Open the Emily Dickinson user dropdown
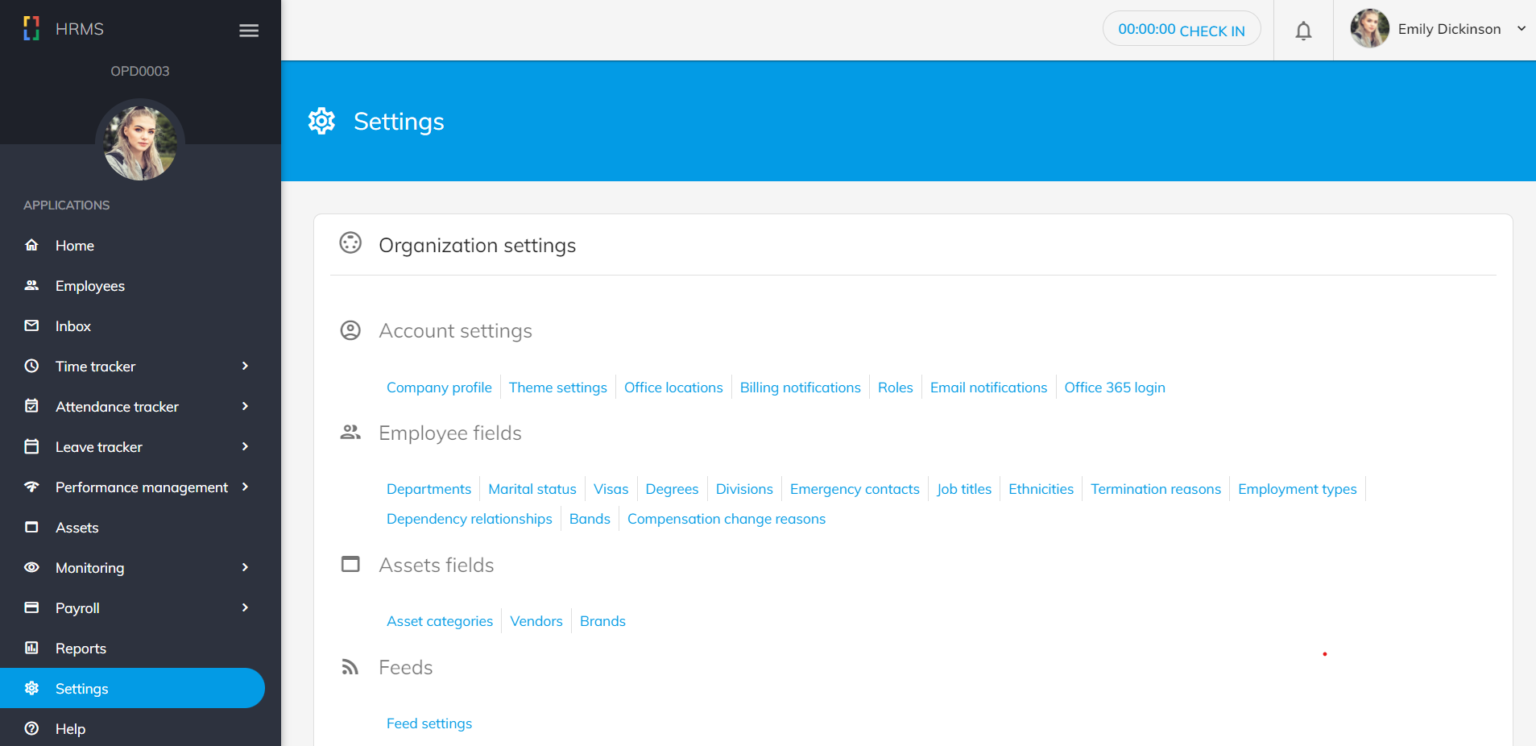Viewport: 1536px width, 746px height. click(x=1440, y=29)
